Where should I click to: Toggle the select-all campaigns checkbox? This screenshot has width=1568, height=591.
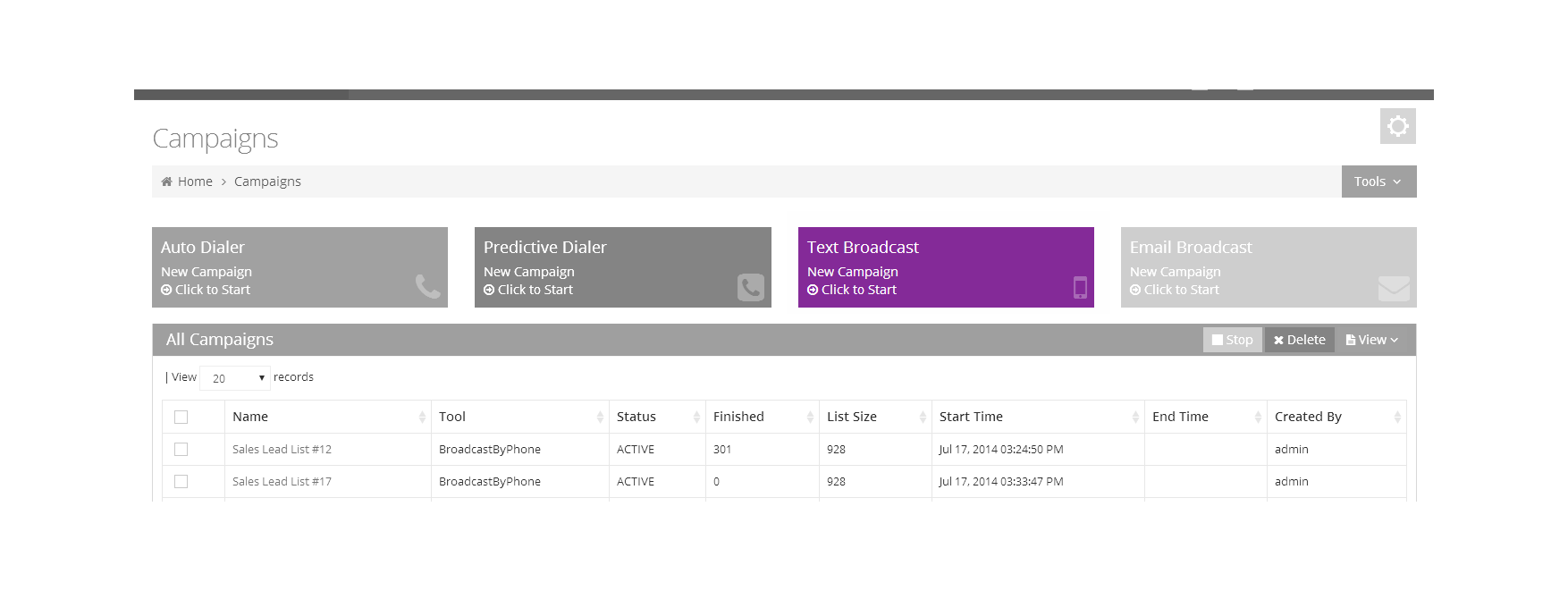(181, 417)
